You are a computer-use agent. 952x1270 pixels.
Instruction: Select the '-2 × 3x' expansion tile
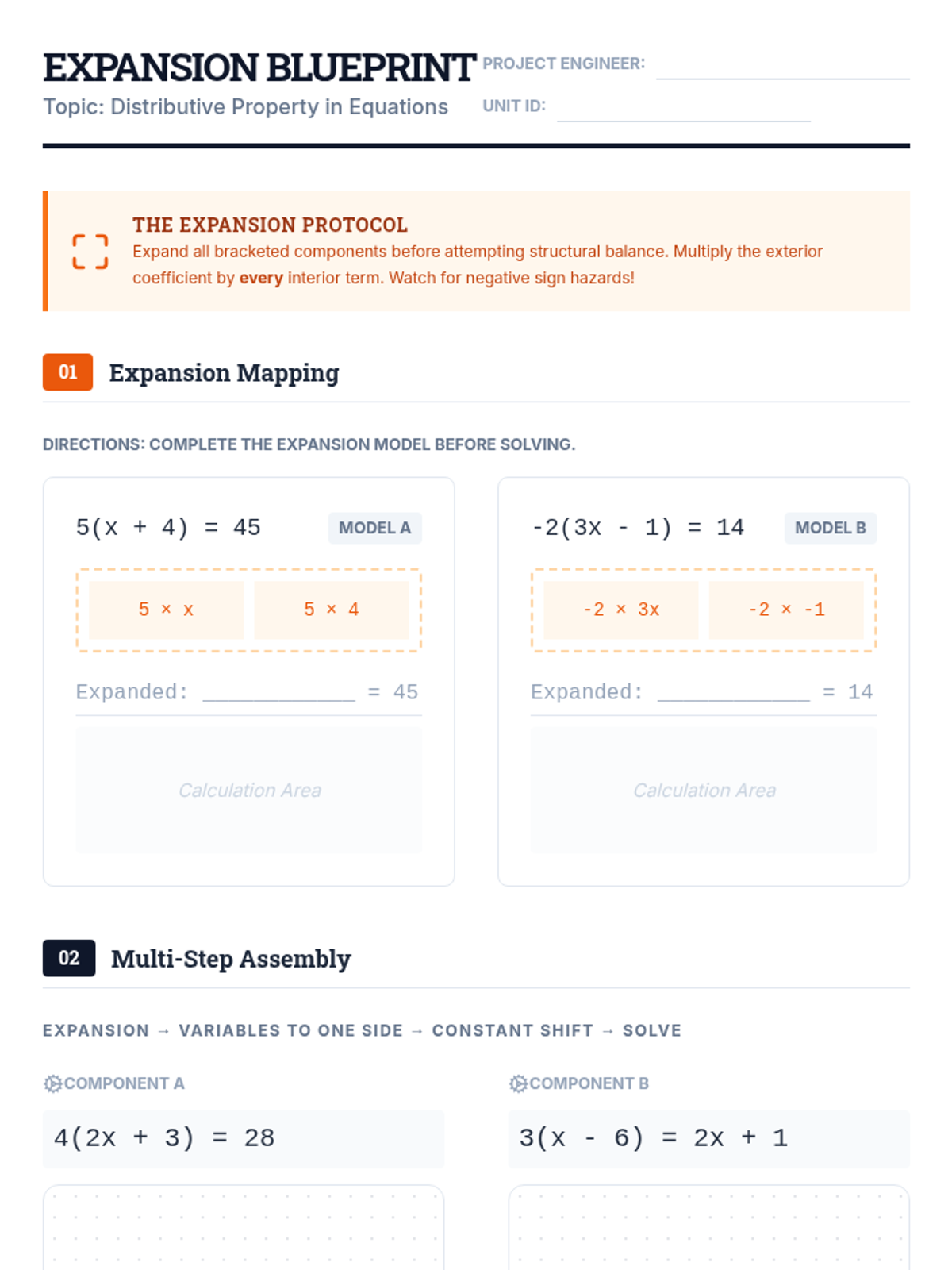pyautogui.click(x=621, y=610)
